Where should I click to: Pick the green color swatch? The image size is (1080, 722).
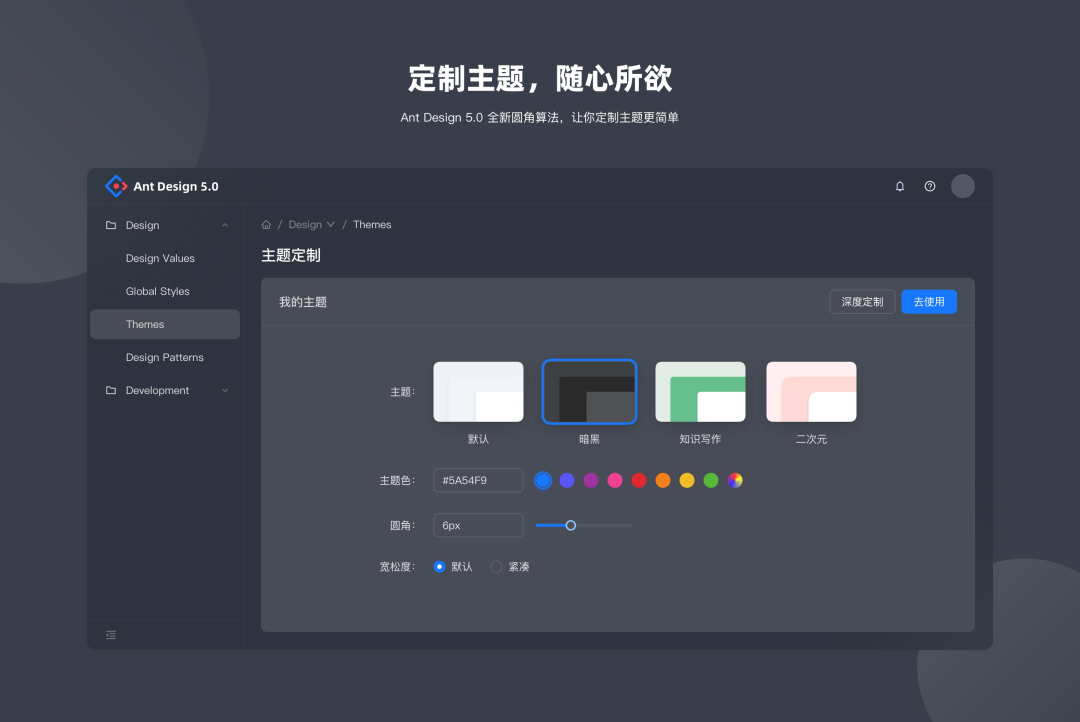[711, 480]
